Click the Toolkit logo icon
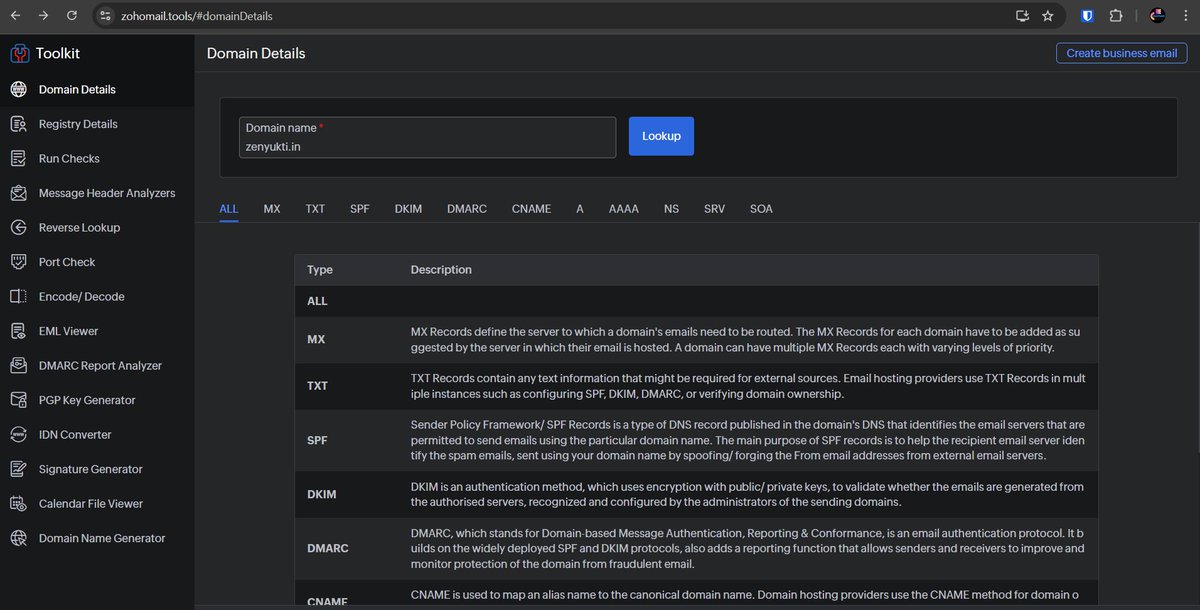 click(19, 53)
